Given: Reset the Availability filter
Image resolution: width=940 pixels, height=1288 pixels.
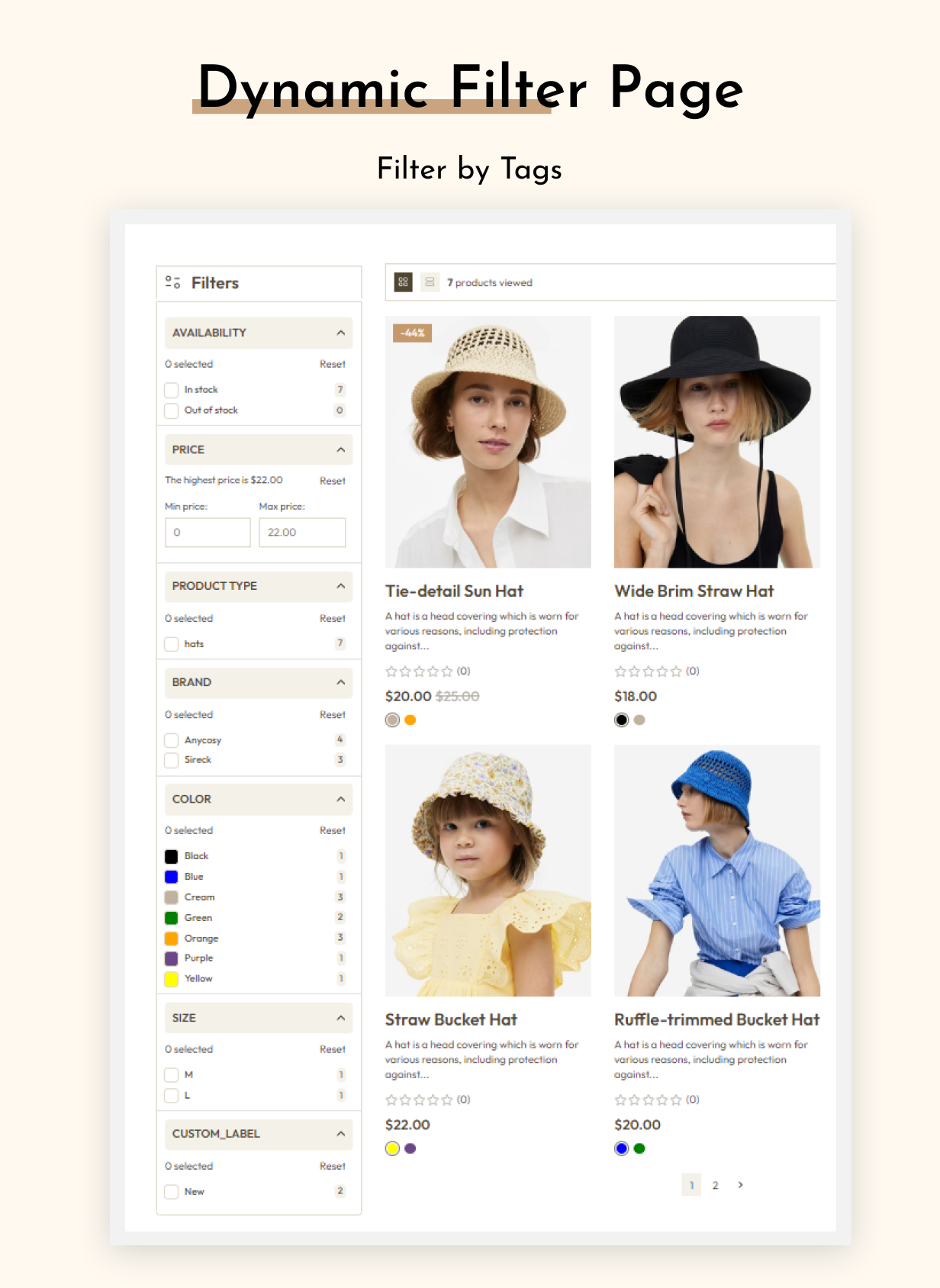Looking at the screenshot, I should (x=333, y=364).
